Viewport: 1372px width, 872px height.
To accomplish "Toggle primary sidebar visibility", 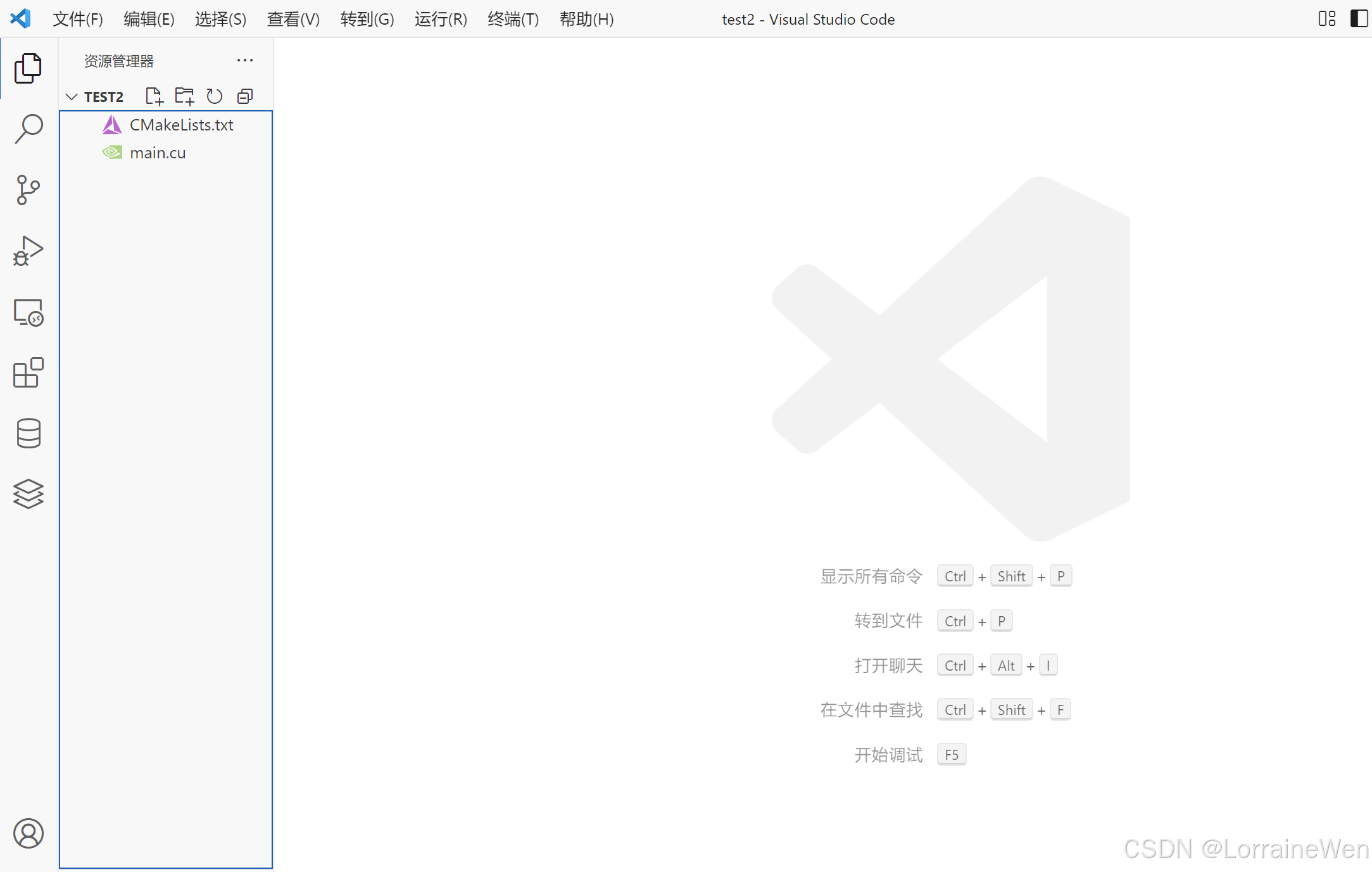I will click(x=1359, y=19).
